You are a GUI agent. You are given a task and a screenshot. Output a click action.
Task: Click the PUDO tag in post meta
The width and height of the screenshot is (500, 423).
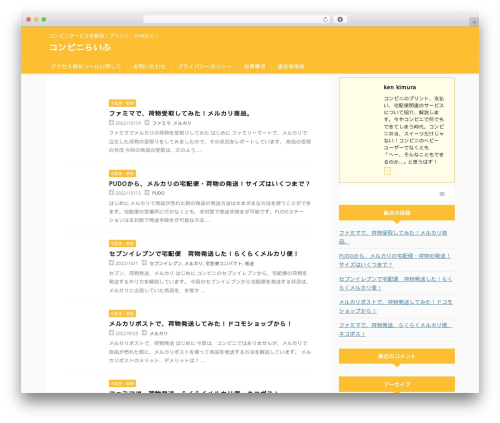click(158, 193)
